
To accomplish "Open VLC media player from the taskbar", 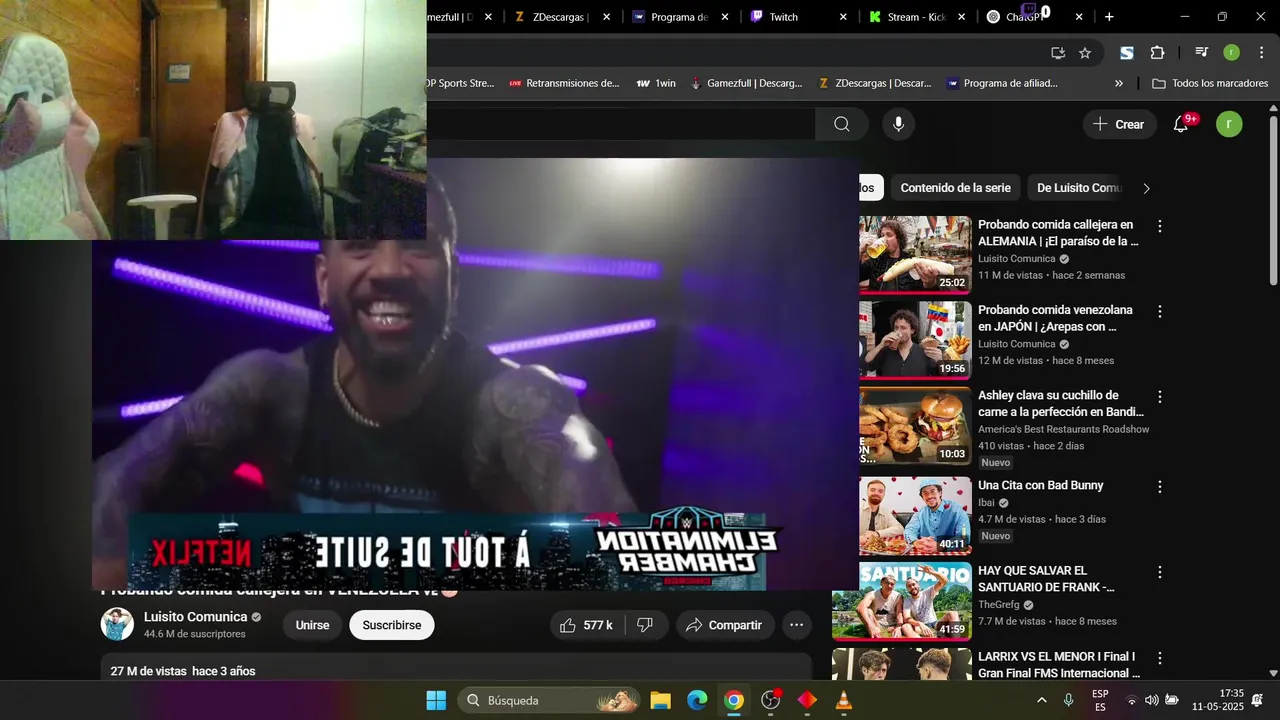I will [844, 700].
